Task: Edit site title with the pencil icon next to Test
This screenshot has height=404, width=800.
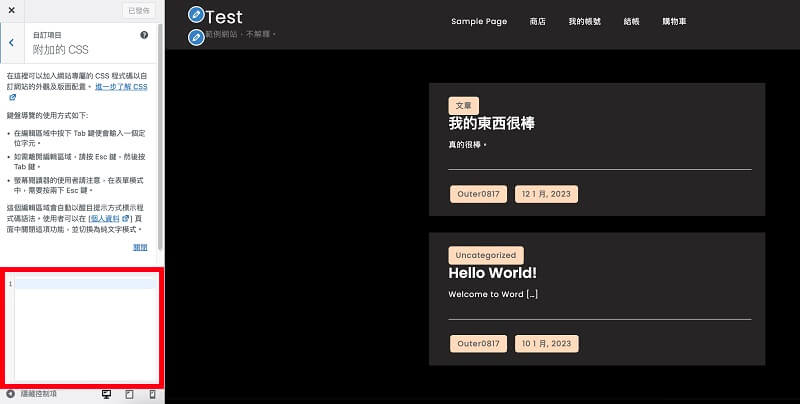Action: click(x=196, y=15)
